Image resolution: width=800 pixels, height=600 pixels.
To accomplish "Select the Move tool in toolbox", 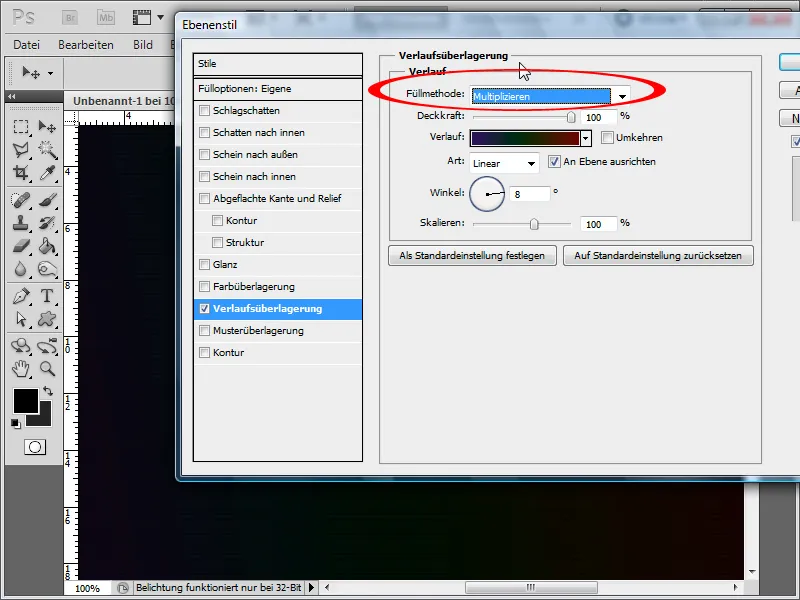I will coord(47,126).
